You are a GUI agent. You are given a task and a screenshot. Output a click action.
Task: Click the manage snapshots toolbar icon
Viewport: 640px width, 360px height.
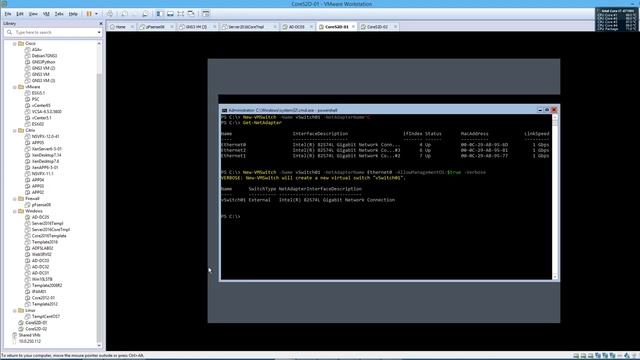pyautogui.click(x=145, y=14)
